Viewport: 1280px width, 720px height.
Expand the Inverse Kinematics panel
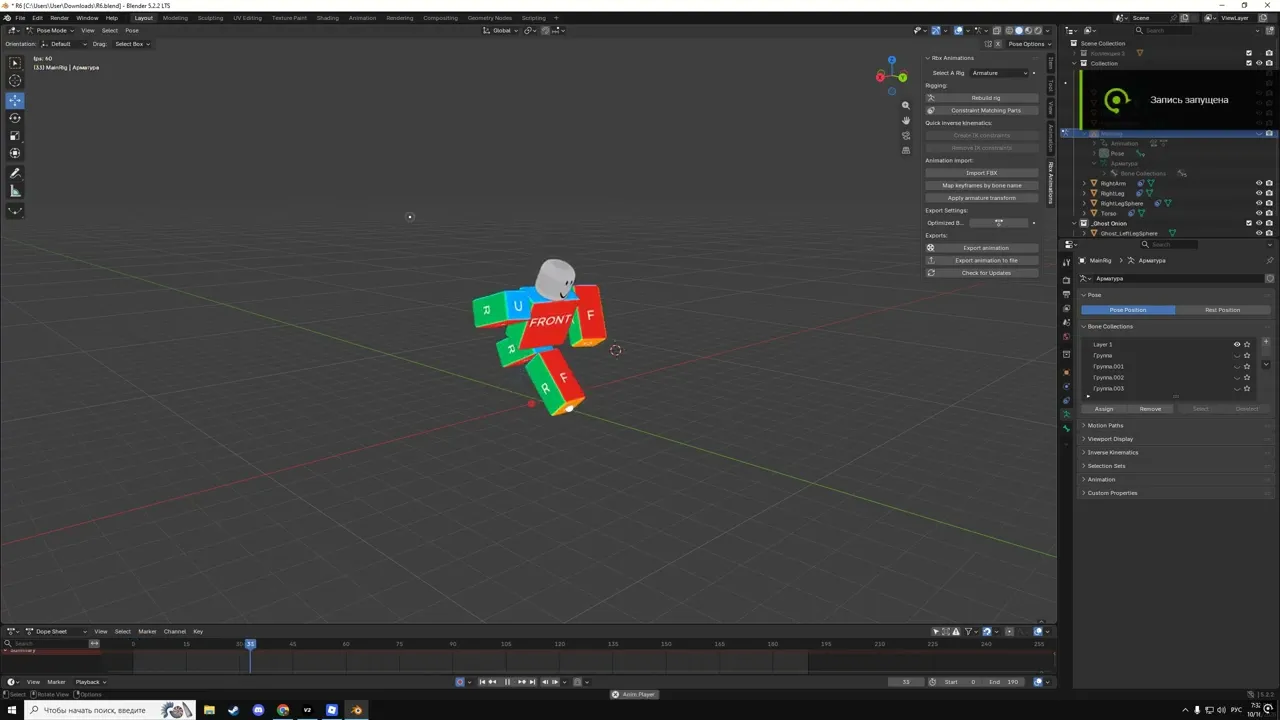[1112, 452]
